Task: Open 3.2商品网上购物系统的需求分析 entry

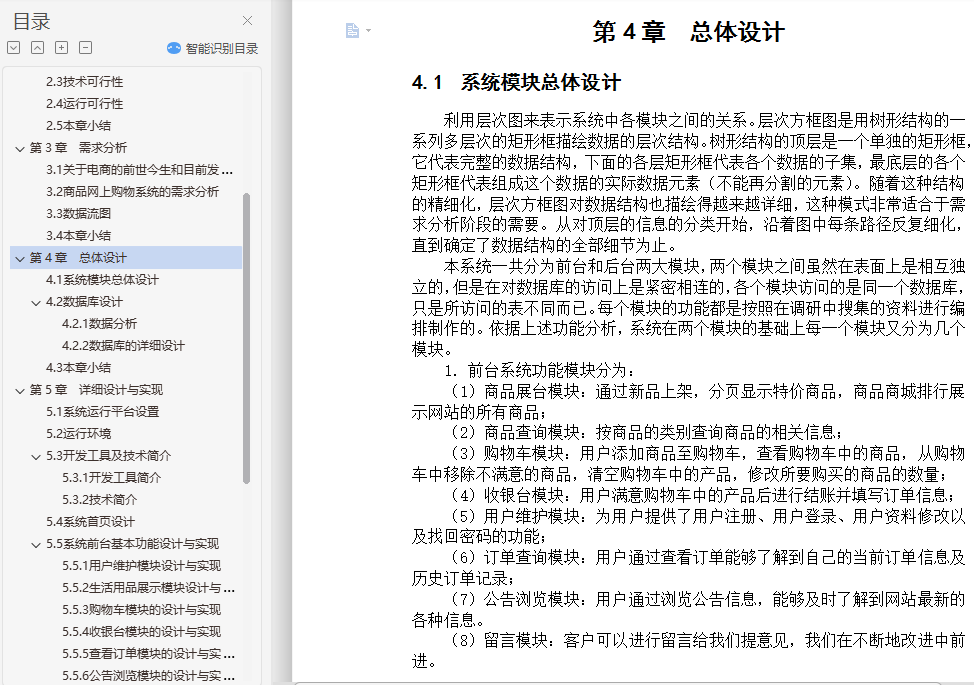Action: tap(132, 191)
